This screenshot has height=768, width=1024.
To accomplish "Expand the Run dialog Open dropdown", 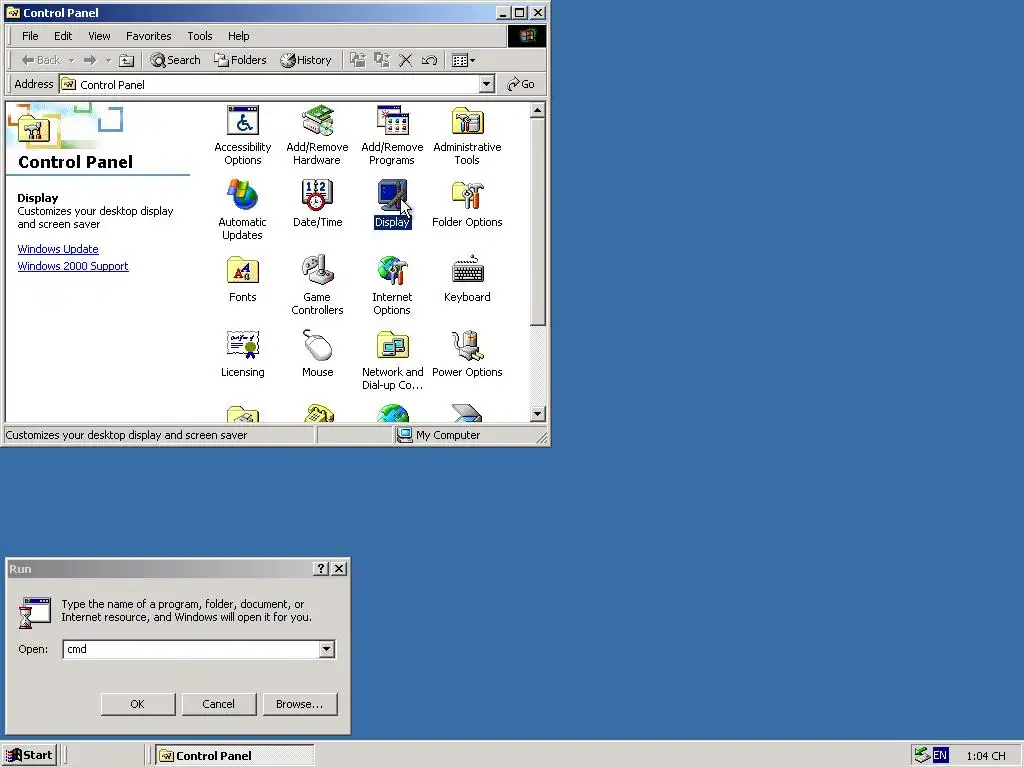I will tap(327, 649).
